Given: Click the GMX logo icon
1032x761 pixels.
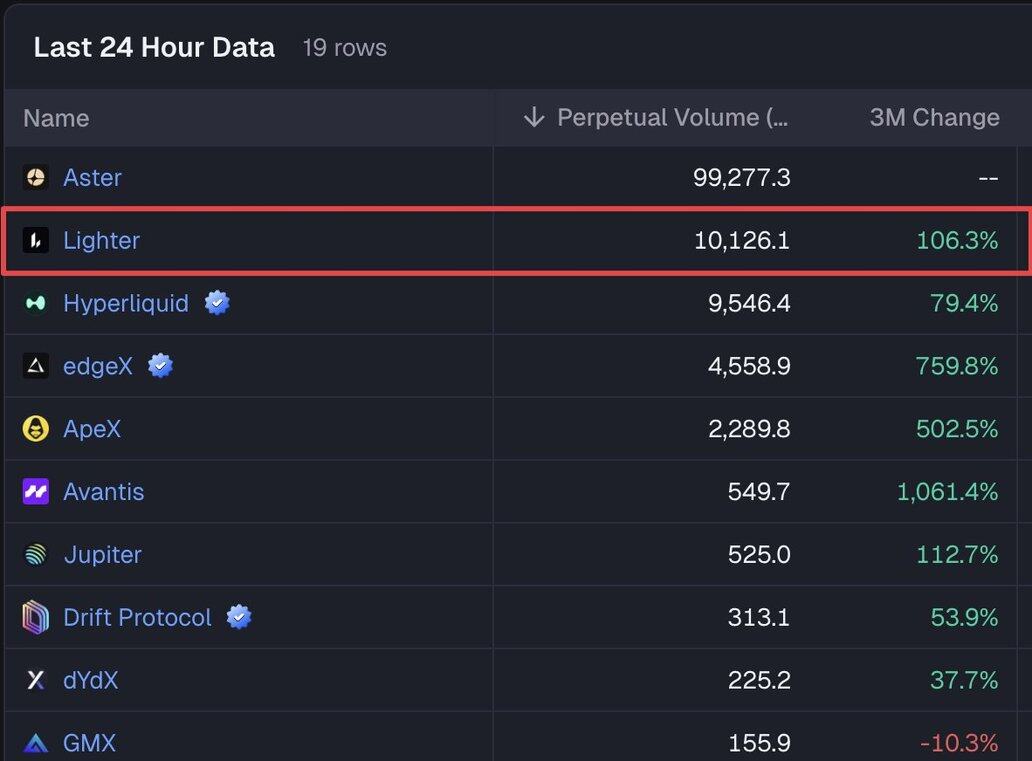Looking at the screenshot, I should (36, 743).
